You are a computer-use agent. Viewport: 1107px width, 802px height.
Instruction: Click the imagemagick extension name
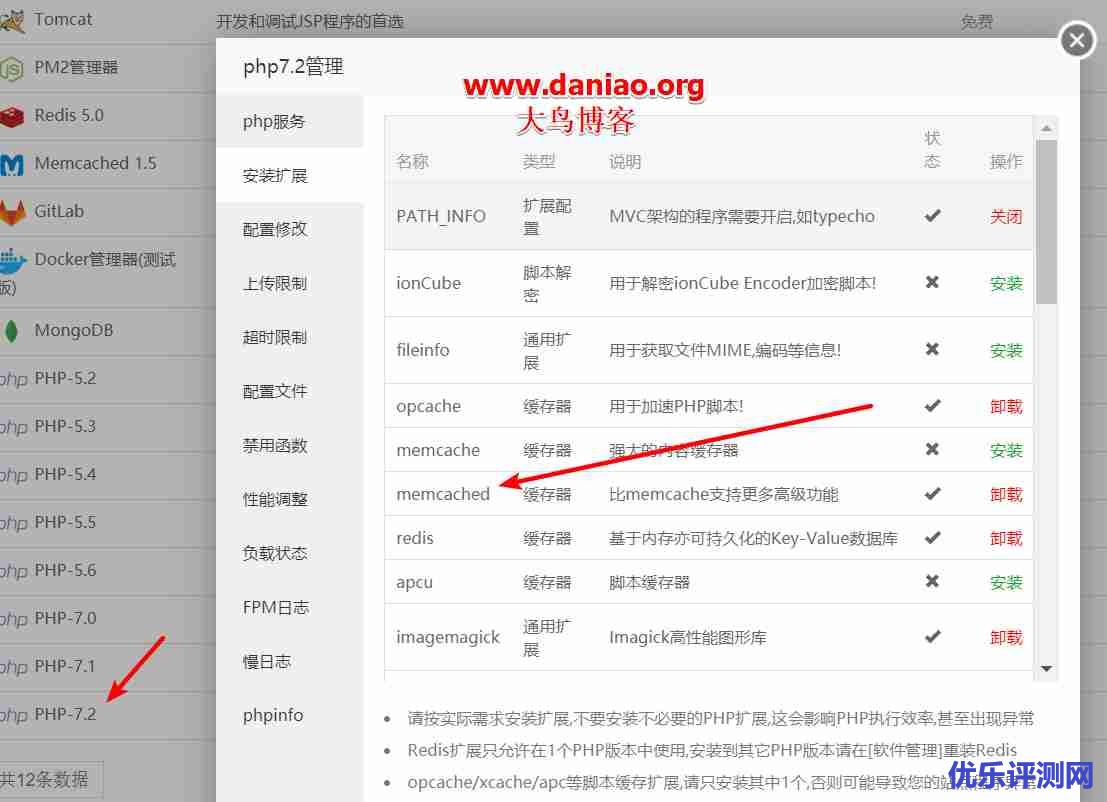pos(448,638)
